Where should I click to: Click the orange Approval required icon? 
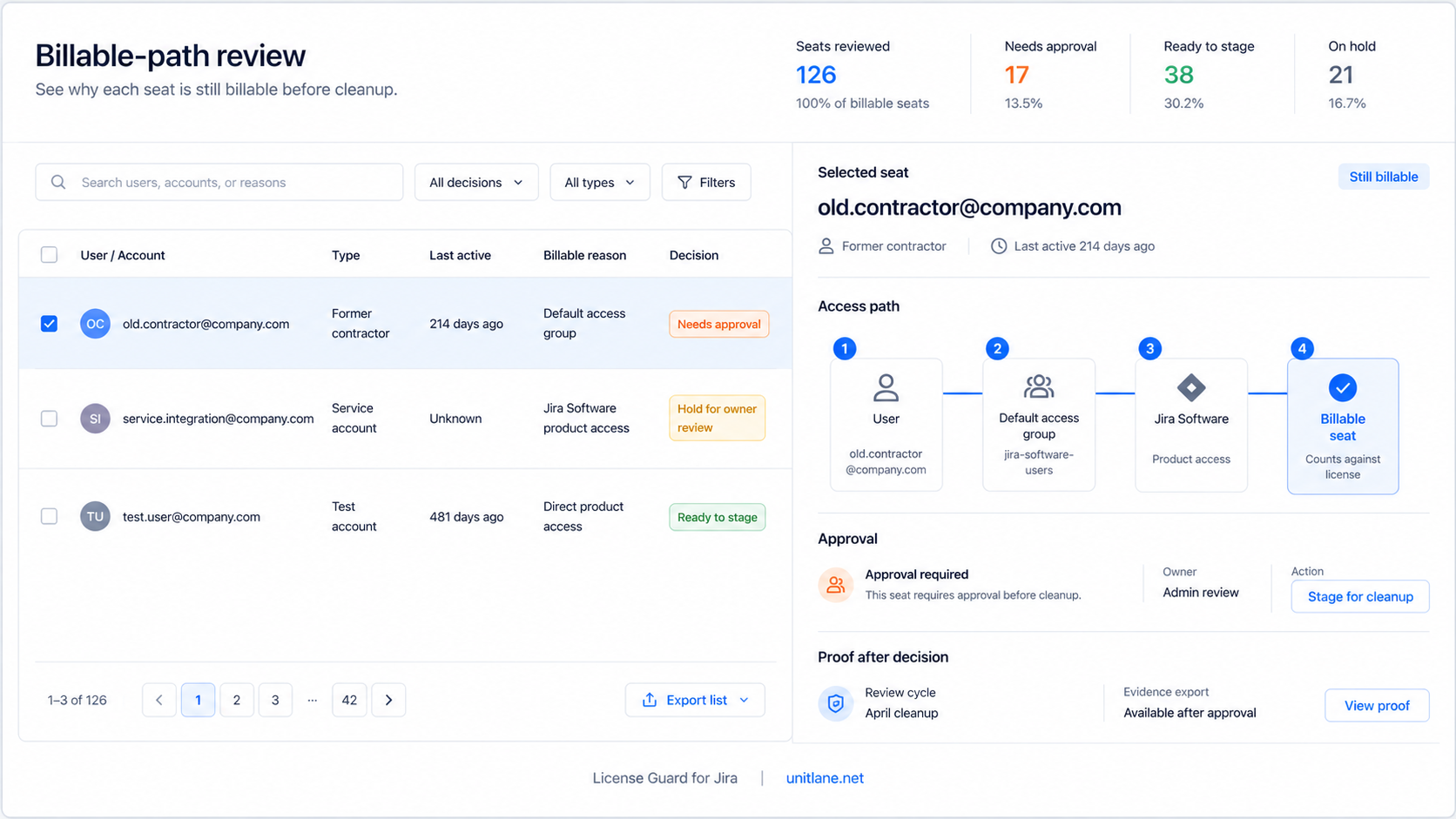(x=835, y=585)
